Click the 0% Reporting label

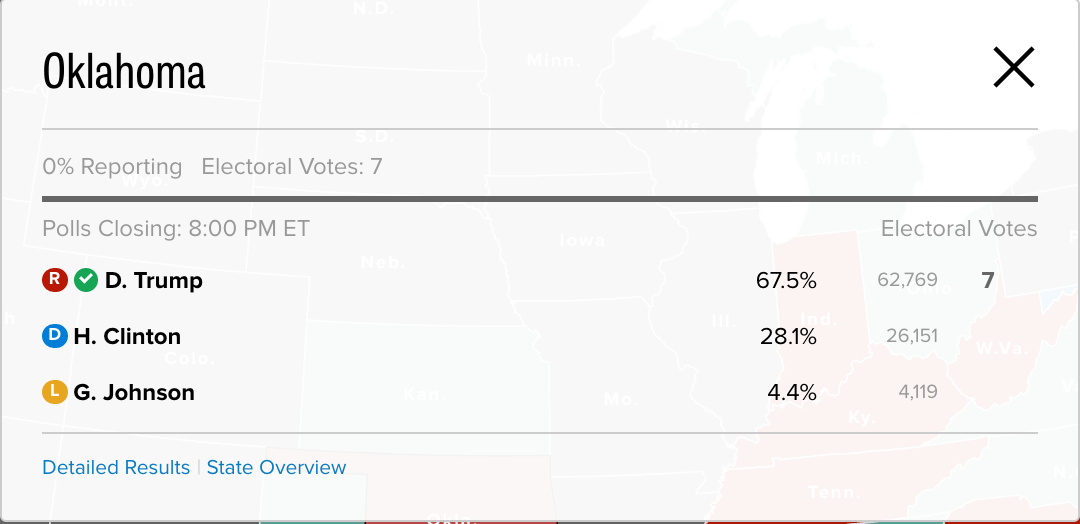(112, 167)
